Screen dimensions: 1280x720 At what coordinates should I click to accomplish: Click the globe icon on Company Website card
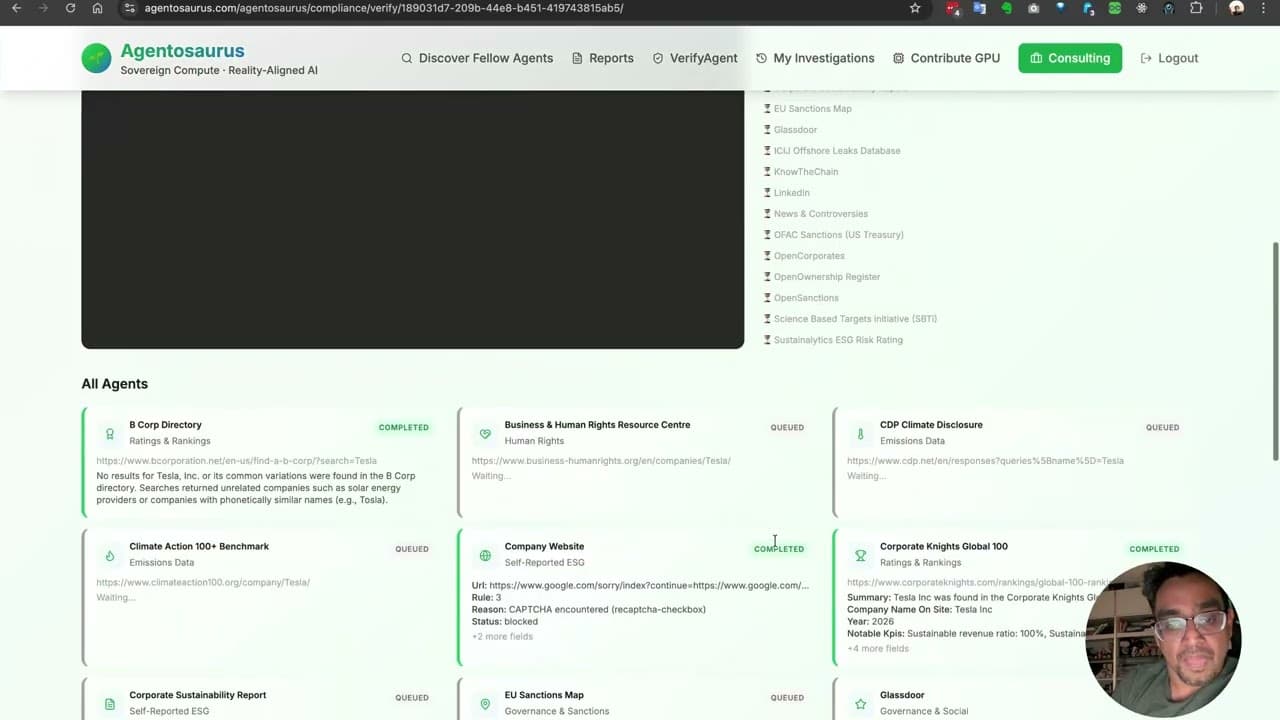tap(485, 556)
